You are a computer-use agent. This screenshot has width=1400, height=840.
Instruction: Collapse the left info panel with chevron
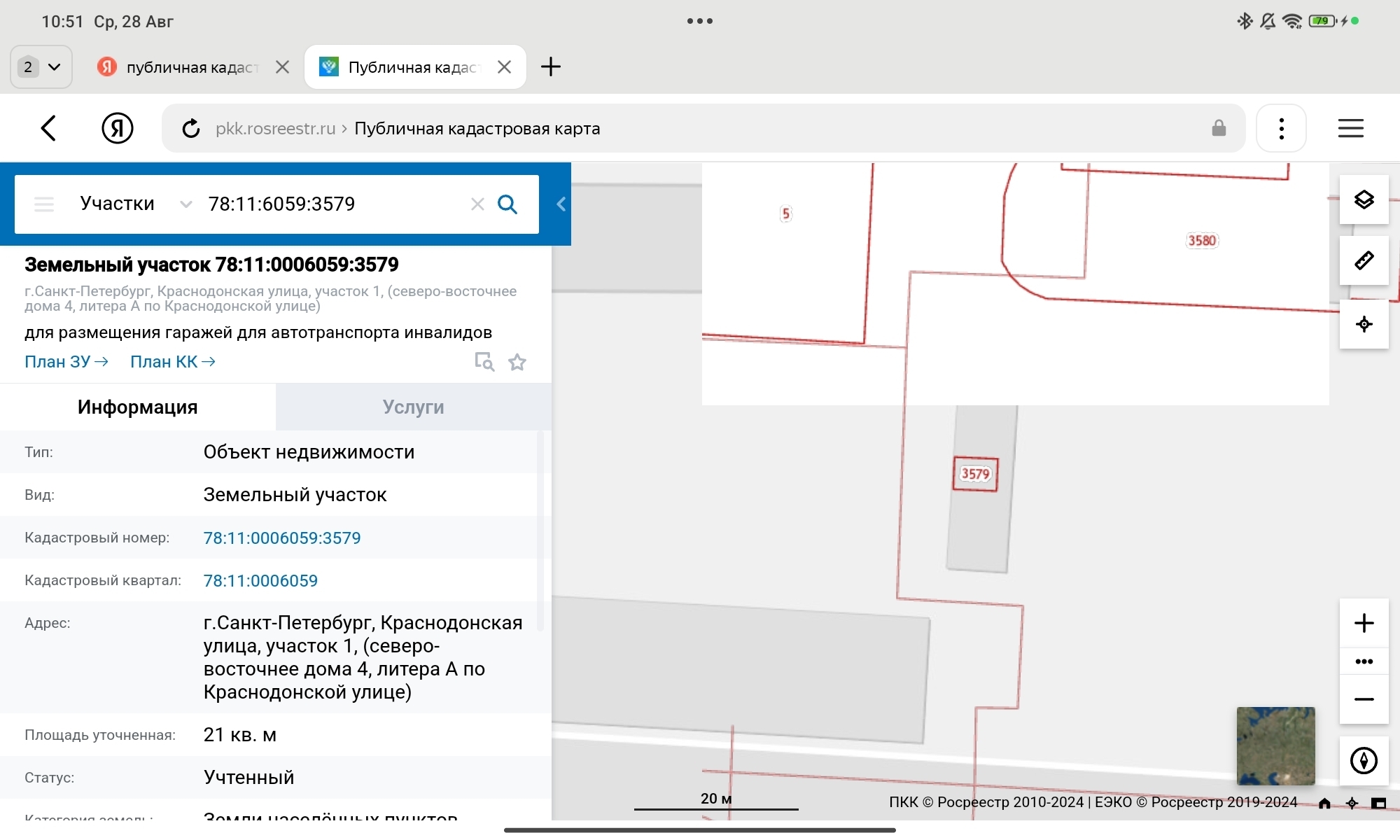point(561,204)
